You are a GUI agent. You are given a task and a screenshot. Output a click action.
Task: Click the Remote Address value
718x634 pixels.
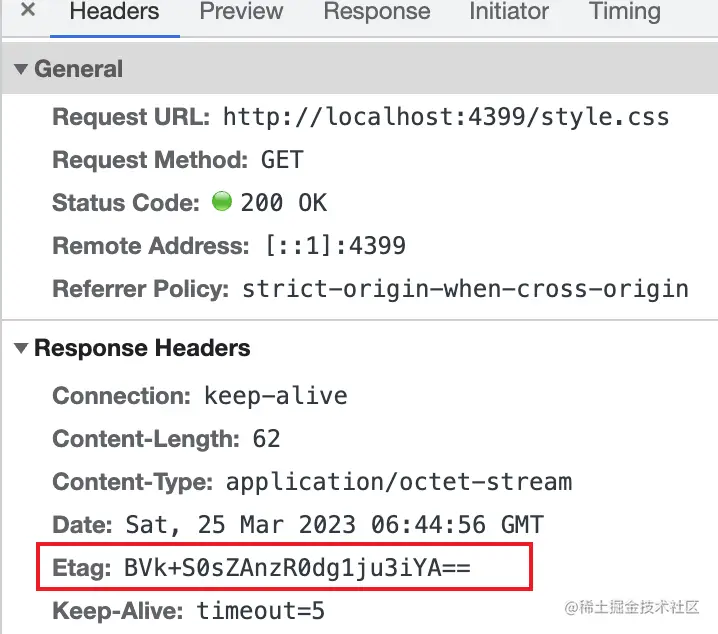click(335, 246)
